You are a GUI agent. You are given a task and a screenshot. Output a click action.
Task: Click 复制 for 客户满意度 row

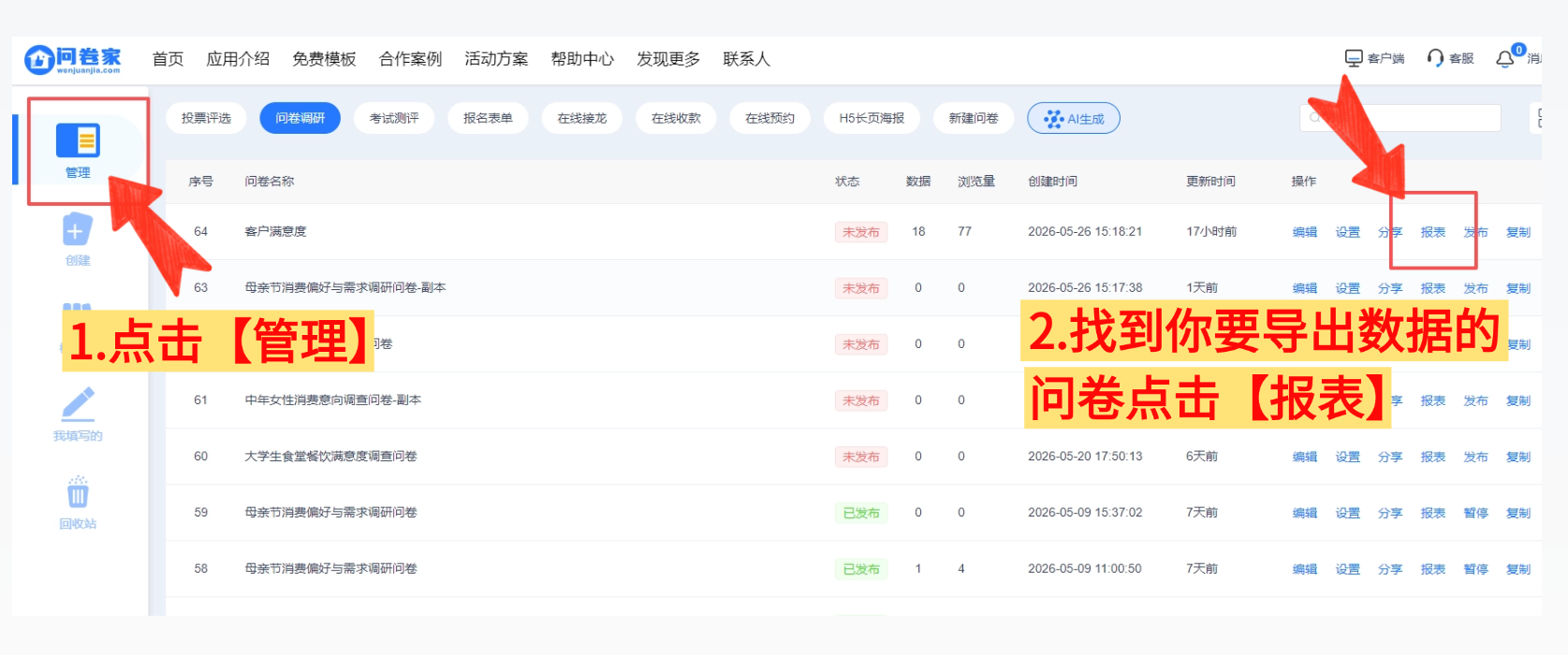tap(1518, 232)
